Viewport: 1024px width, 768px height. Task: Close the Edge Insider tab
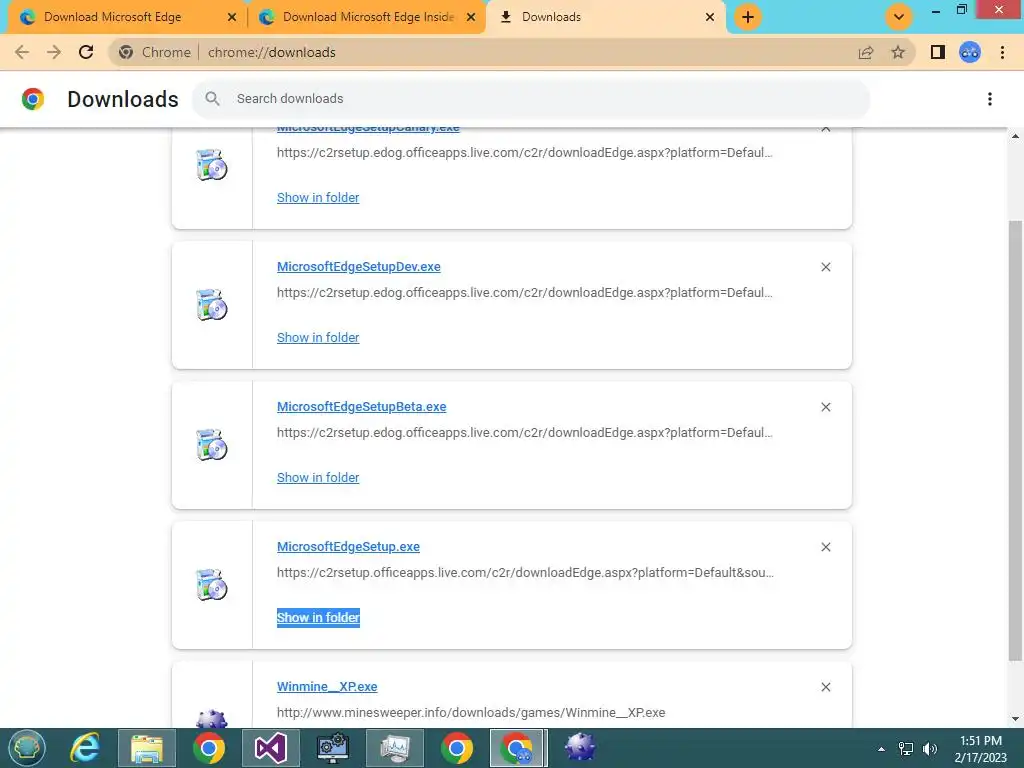point(471,17)
